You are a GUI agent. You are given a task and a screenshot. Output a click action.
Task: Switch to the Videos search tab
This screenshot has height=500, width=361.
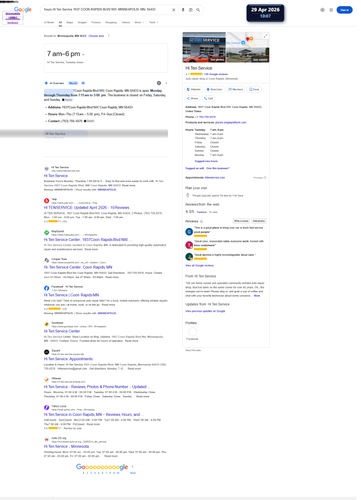pyautogui.click(x=126, y=22)
